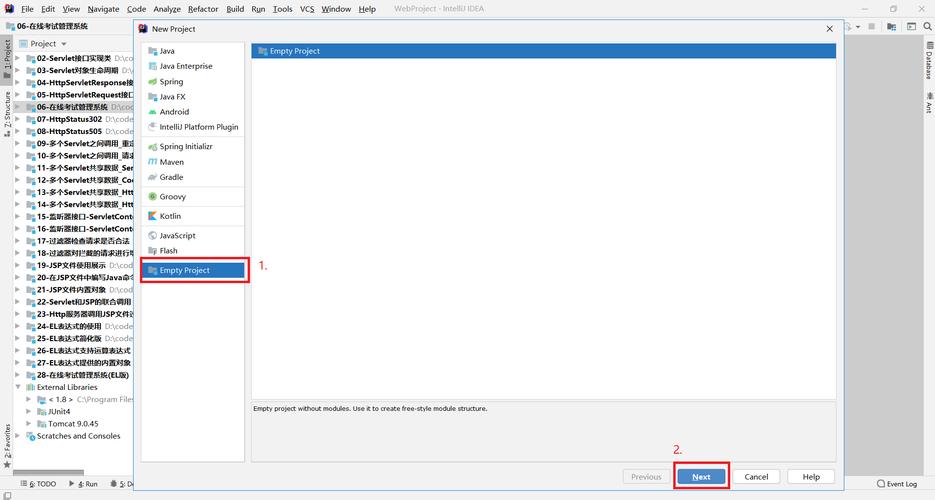
Task: Click the dialog Help button
Action: [811, 477]
